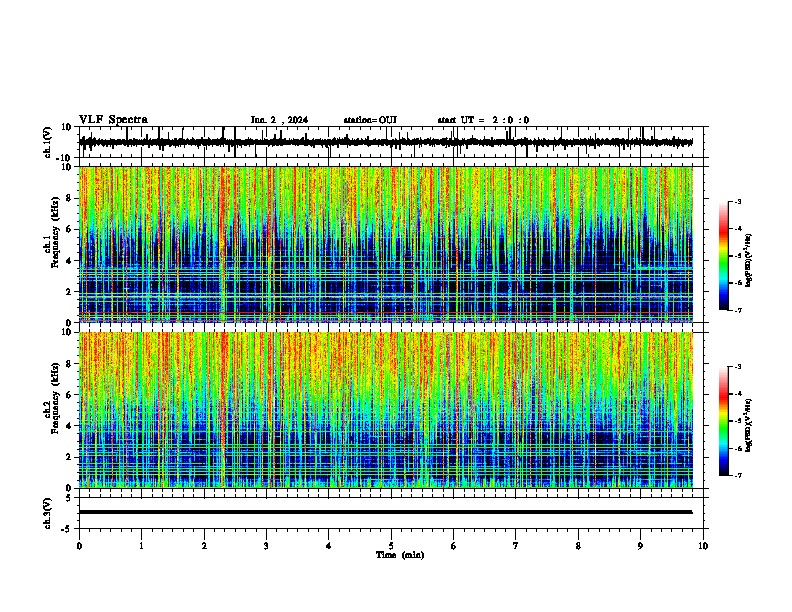Click the ch.1 voltage waveform trace
Viewport: 792px width, 612px height.
tap(386, 142)
